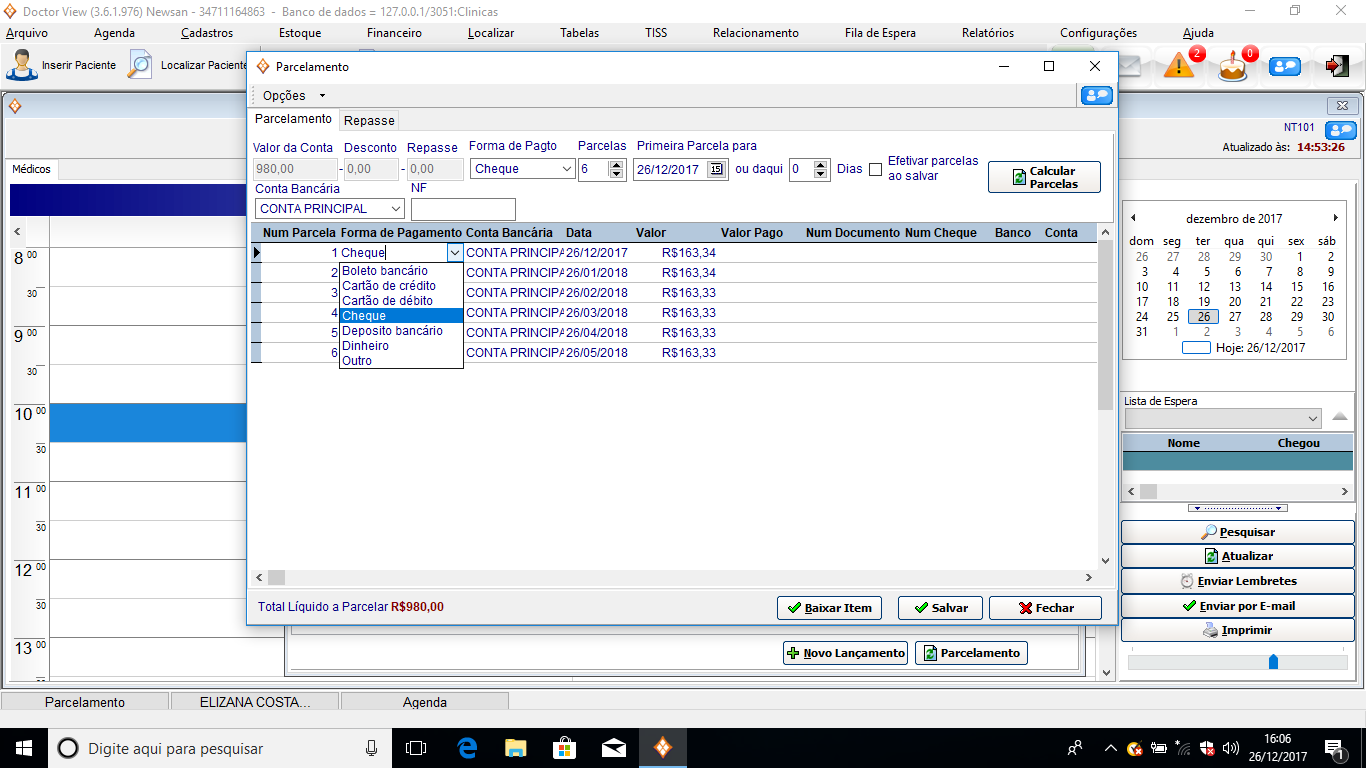Click the NF input field
The height and width of the screenshot is (768, 1366).
pyautogui.click(x=463, y=209)
